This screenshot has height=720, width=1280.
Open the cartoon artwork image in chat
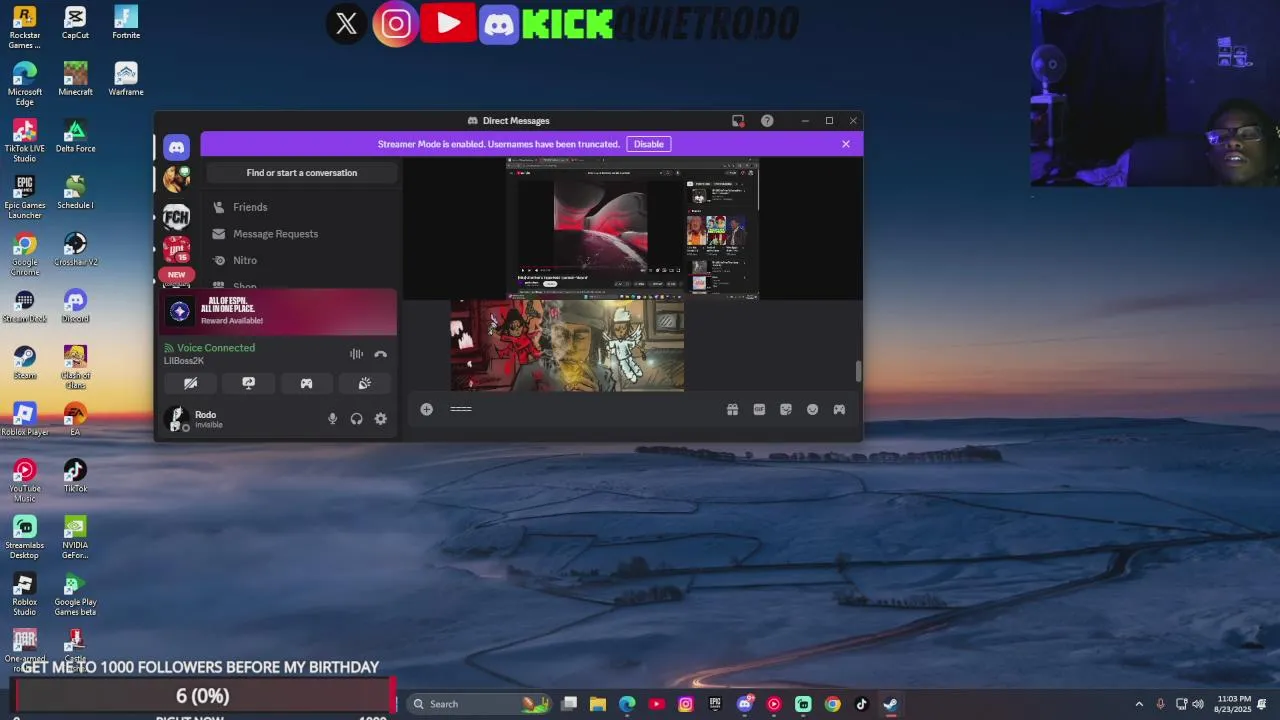[x=567, y=346]
